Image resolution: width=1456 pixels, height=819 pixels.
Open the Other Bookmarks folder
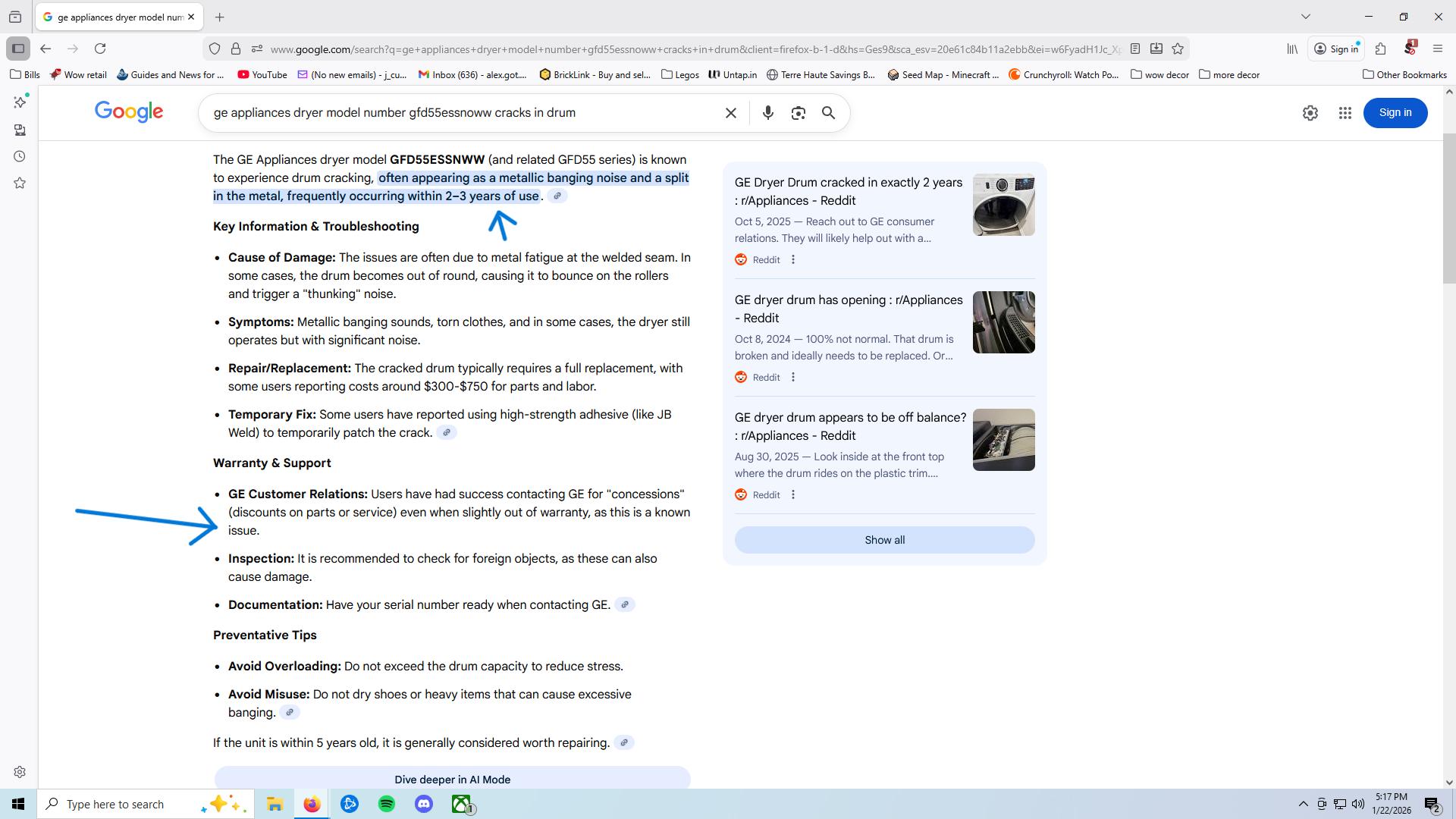point(1404,74)
